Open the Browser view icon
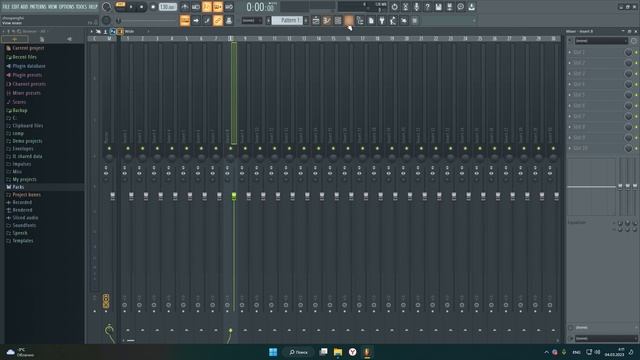This screenshot has width=640, height=360. [x=360, y=20]
